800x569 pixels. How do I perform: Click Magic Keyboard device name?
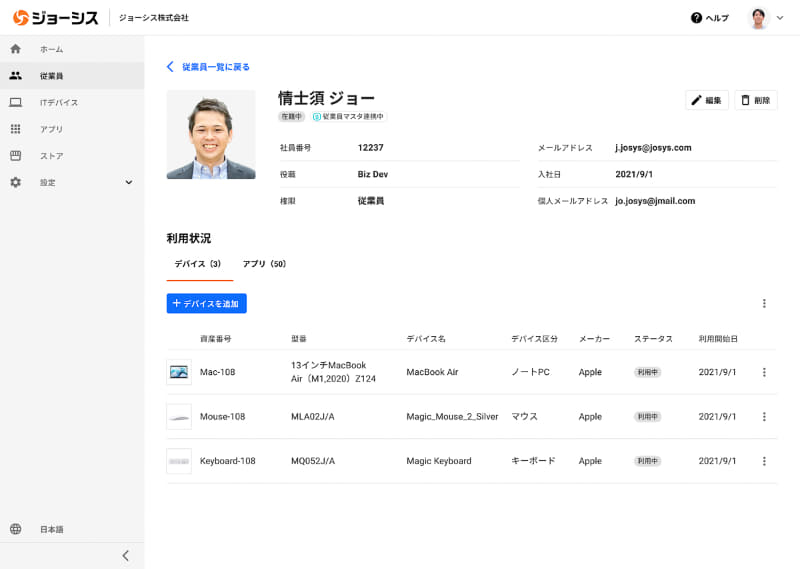(439, 461)
